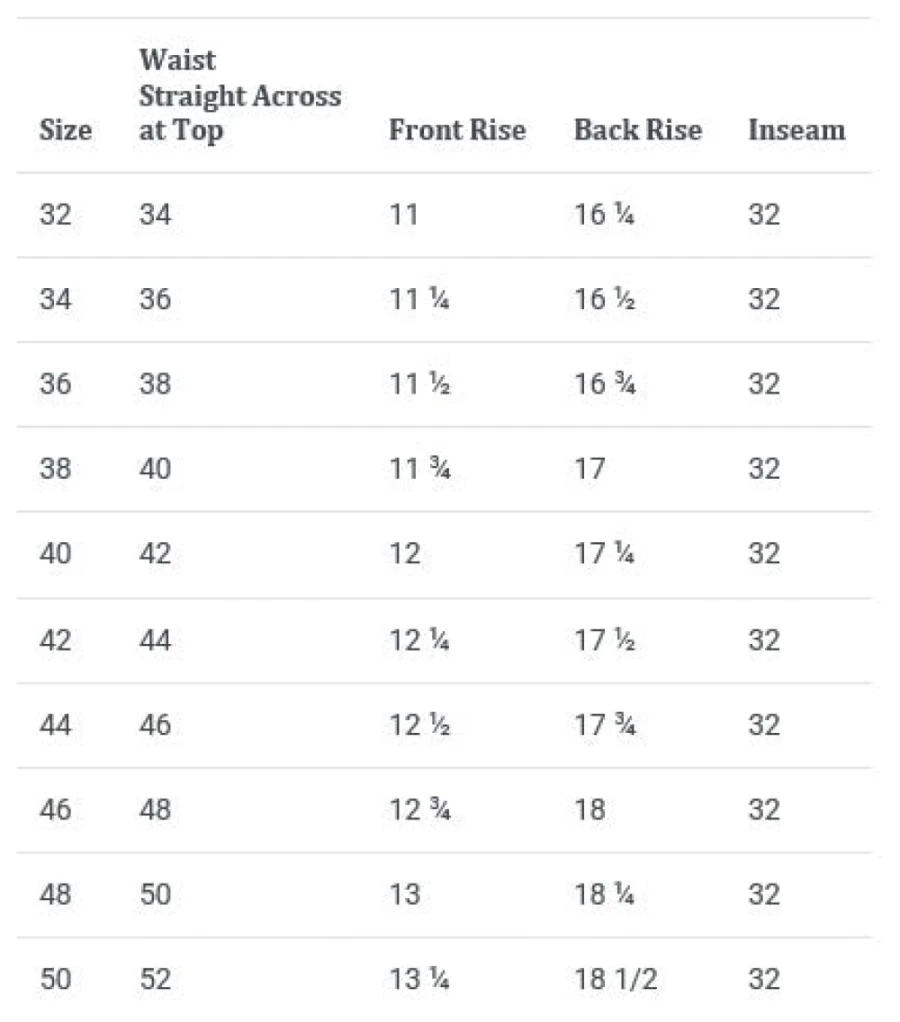Click front rise 12 ¼ for size 42
Viewport: 900px width, 1022px height.
(x=420, y=640)
